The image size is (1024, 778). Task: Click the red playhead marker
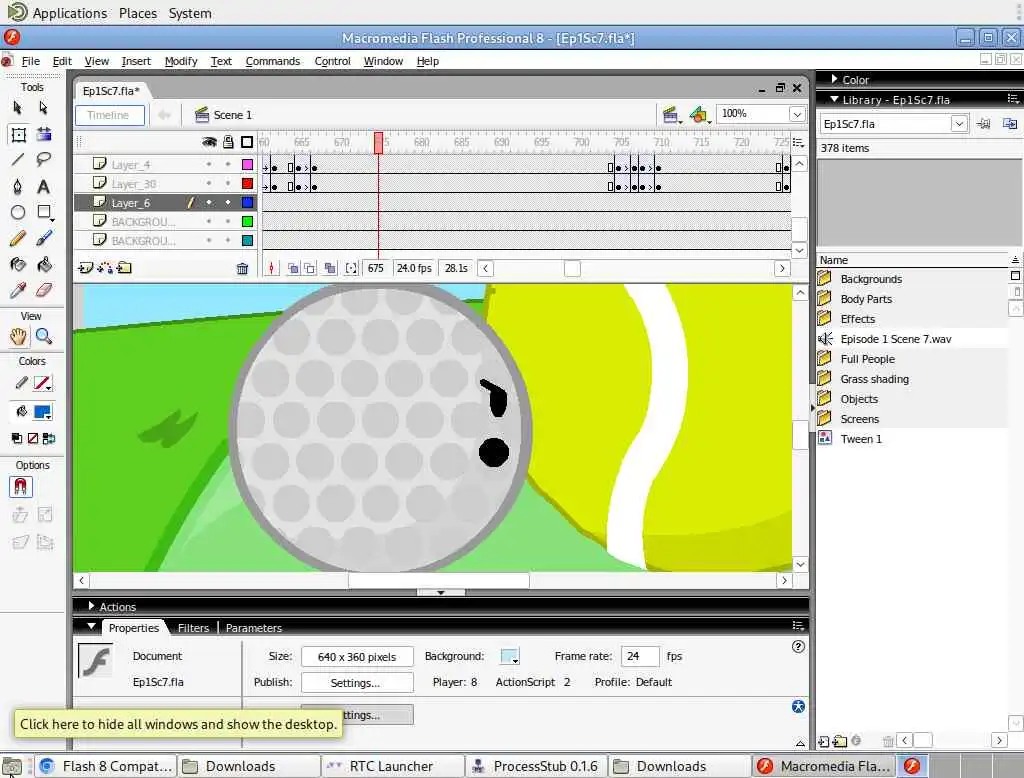[378, 143]
